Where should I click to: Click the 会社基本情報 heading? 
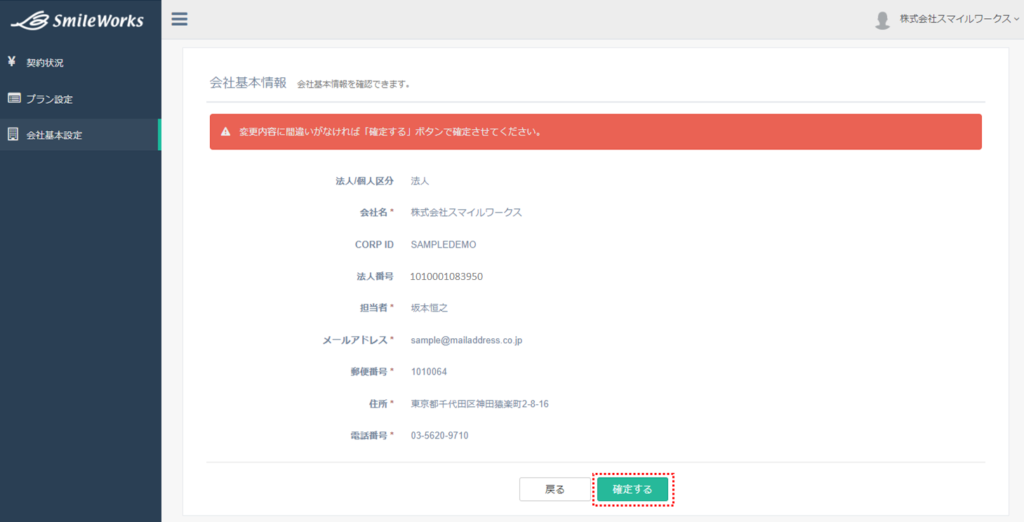[248, 83]
